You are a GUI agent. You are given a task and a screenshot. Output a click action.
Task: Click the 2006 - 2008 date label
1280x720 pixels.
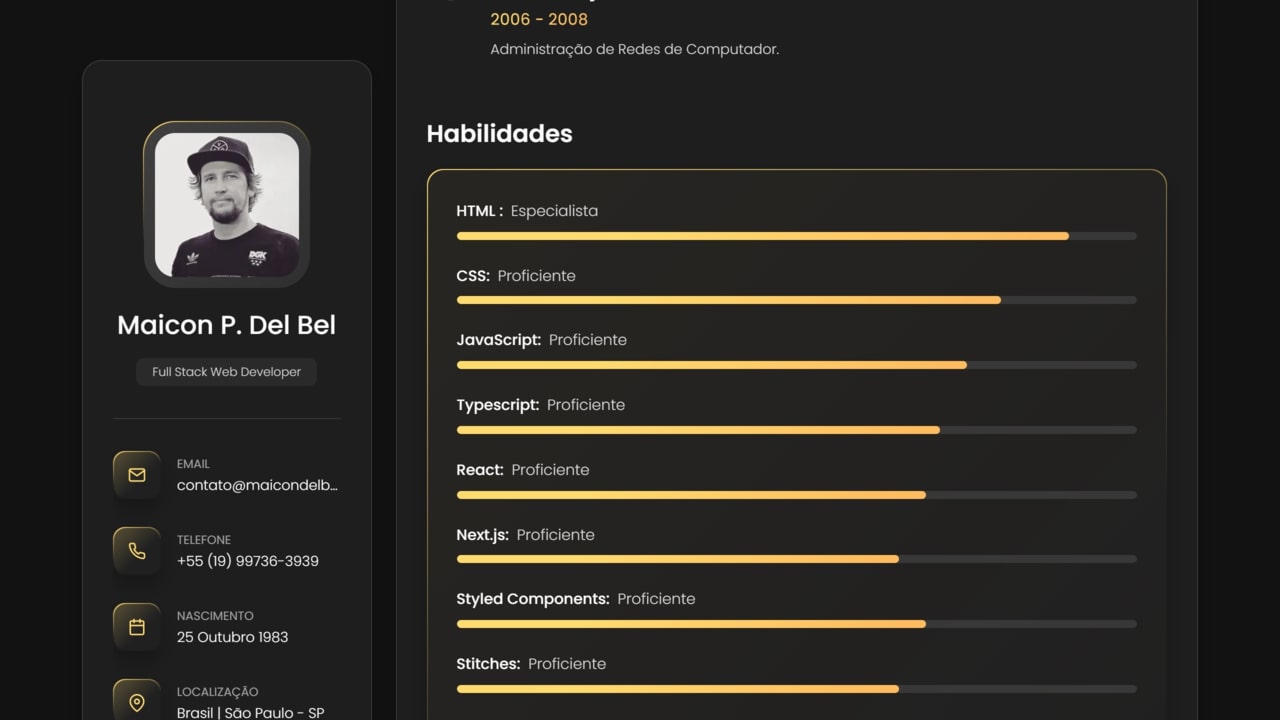tap(539, 19)
